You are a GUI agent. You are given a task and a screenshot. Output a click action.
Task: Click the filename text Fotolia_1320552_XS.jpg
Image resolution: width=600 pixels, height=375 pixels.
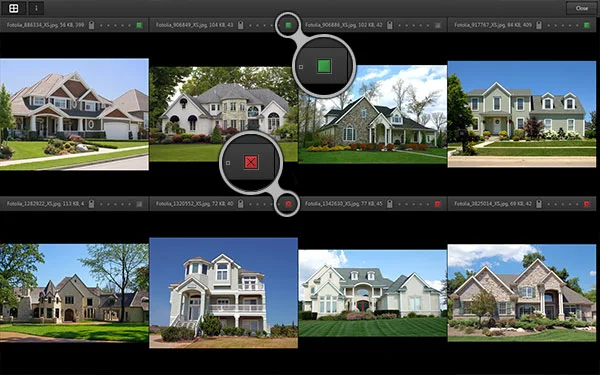(x=182, y=204)
